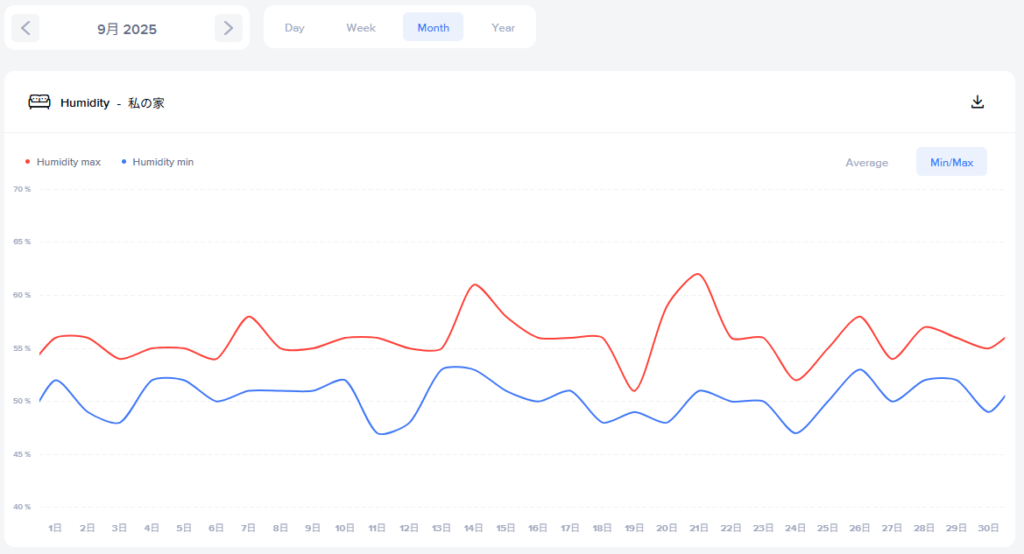Click the red Humidity max legend dot
Screen dimensions: 1024x554
27,161
